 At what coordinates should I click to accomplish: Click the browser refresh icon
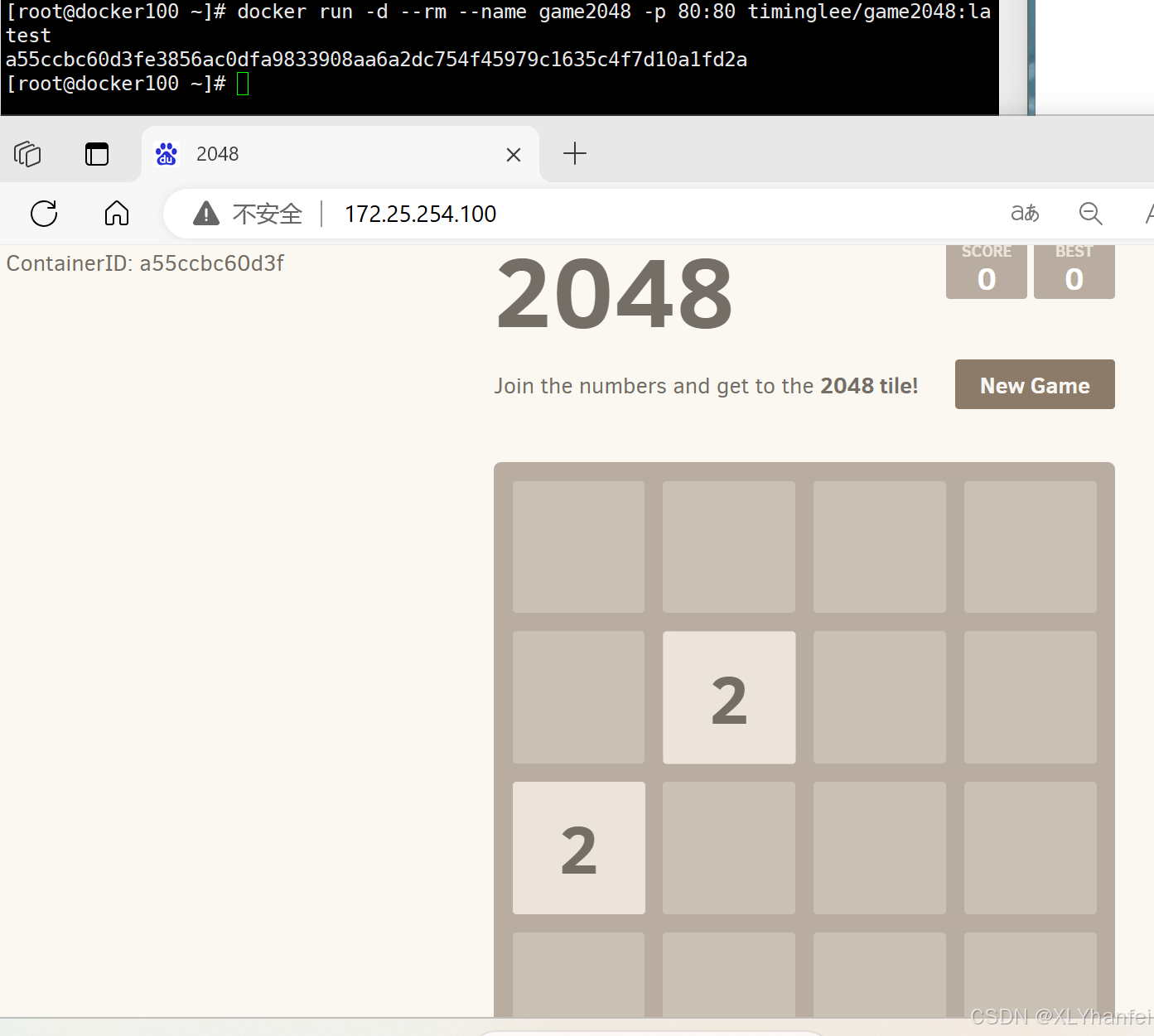pyautogui.click(x=44, y=214)
